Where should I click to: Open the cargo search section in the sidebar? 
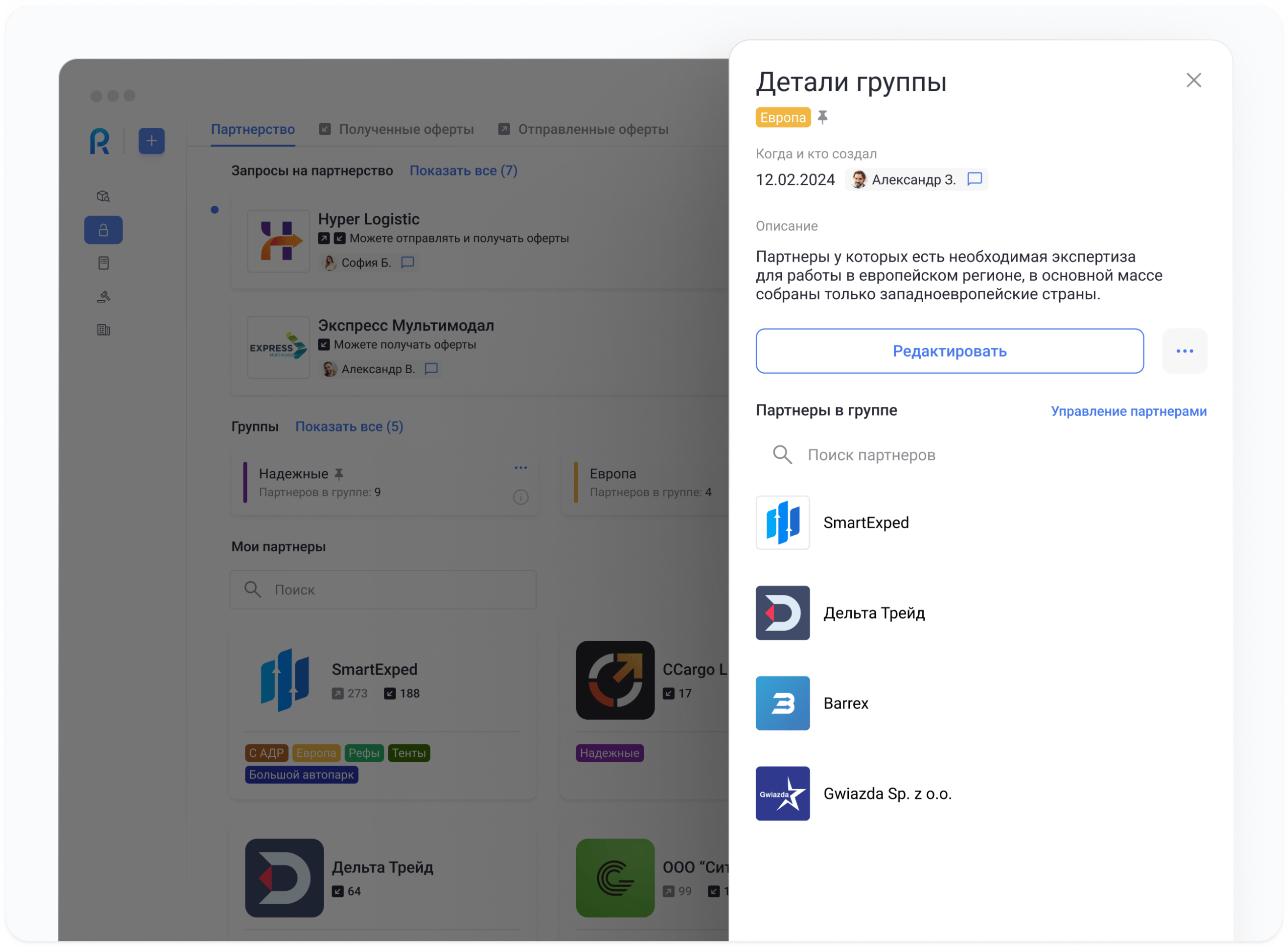[103, 197]
